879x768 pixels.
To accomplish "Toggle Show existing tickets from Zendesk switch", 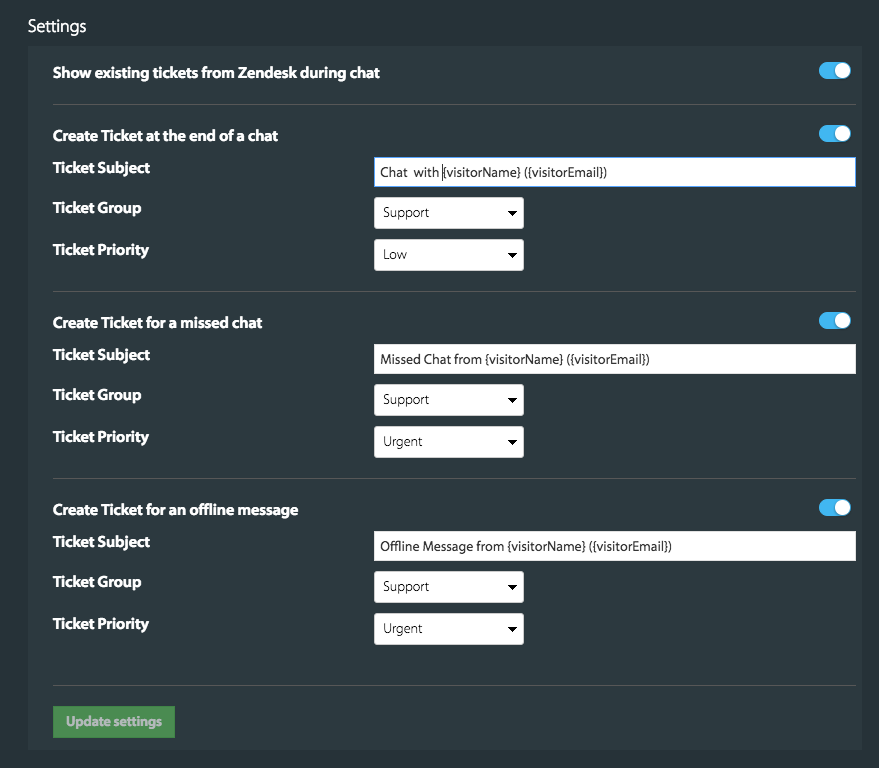I will click(x=834, y=71).
